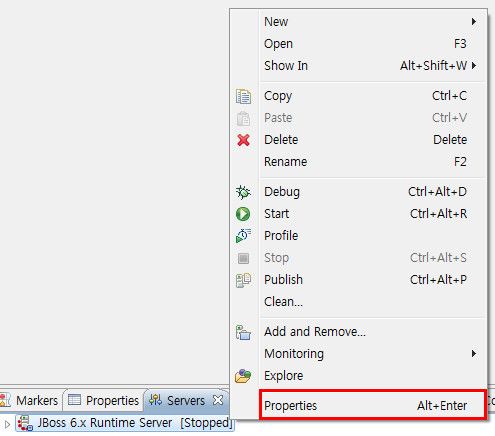This screenshot has height=436, width=495.
Task: Expand the New submenu arrow
Action: [x=474, y=22]
